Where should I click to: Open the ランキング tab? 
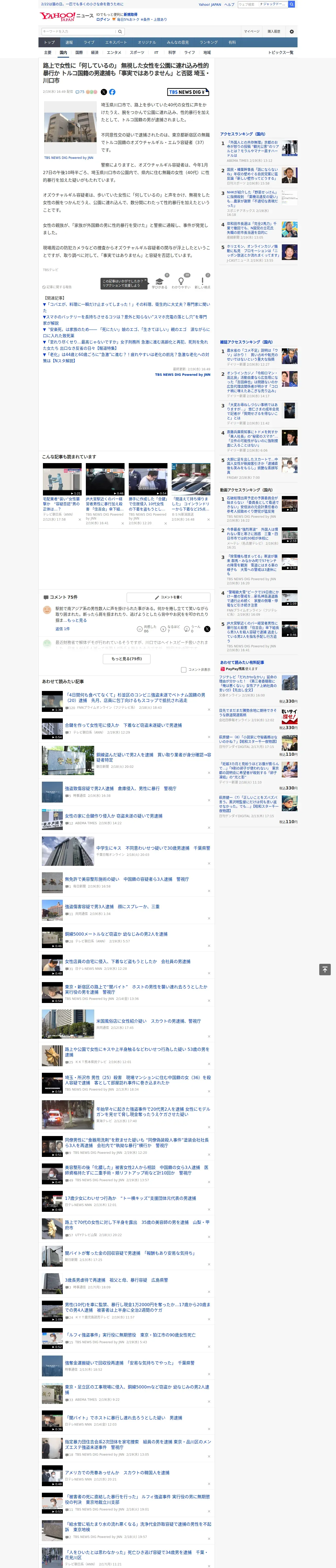pyautogui.click(x=209, y=43)
